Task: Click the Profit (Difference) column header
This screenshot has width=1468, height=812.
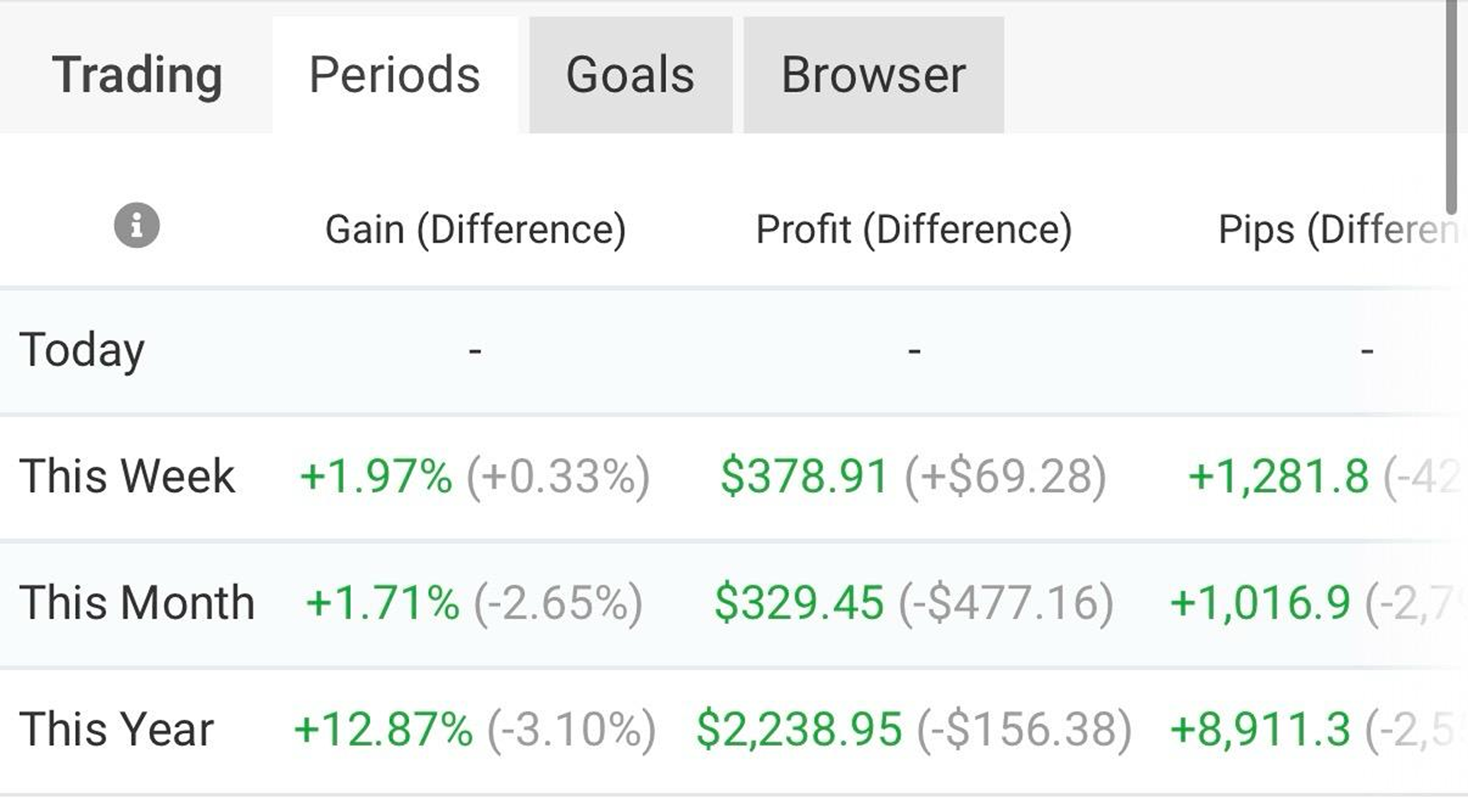Action: pos(914,230)
